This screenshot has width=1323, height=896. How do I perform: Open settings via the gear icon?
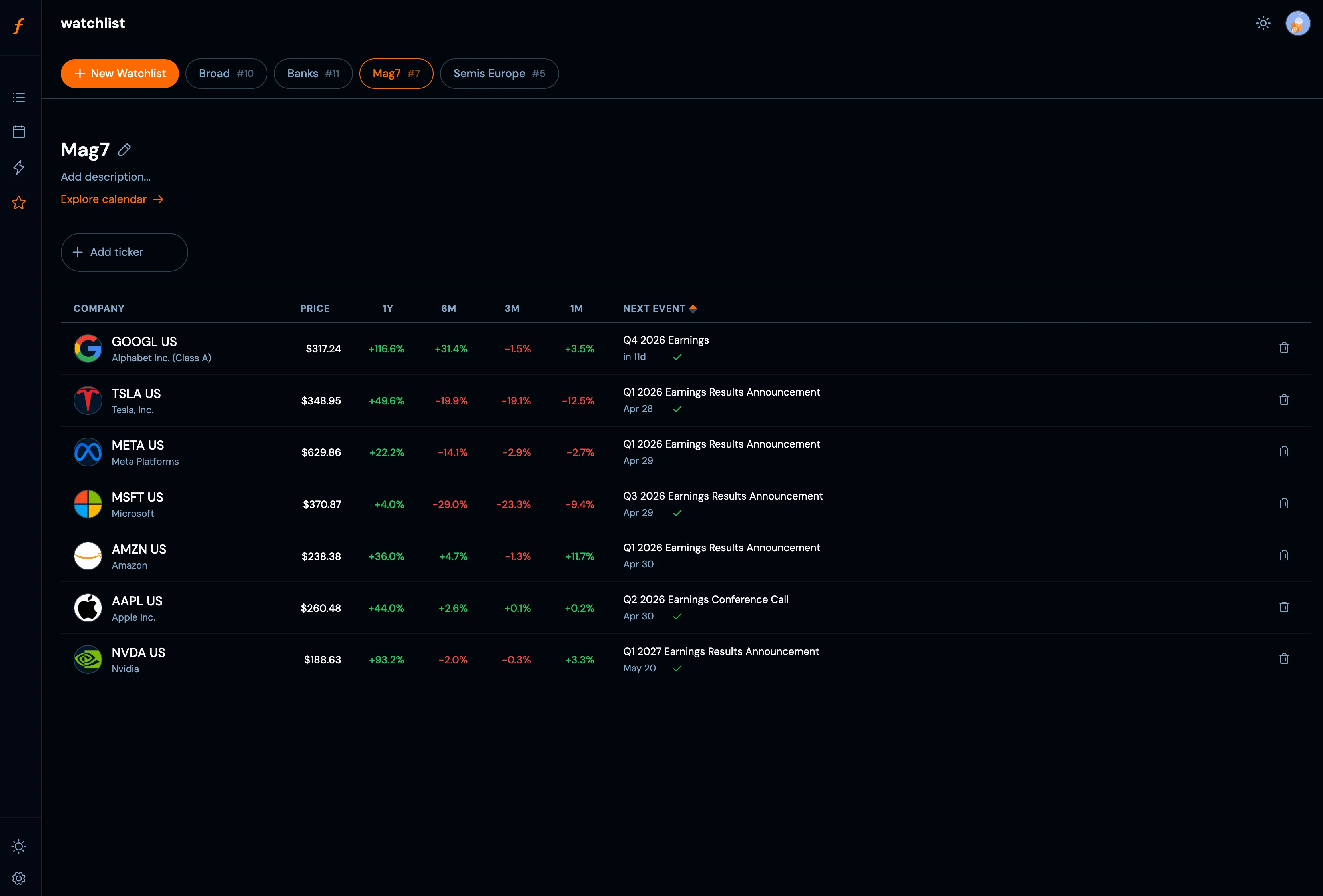(19, 878)
